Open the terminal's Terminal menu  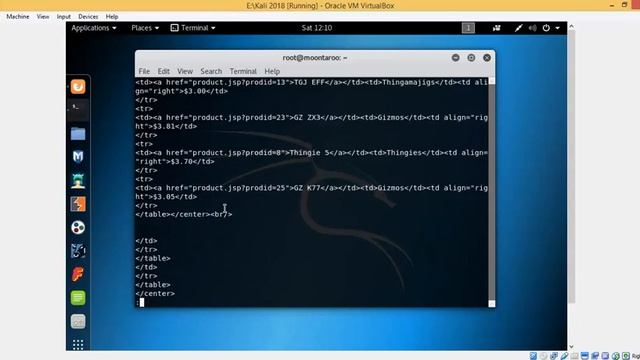(x=243, y=71)
